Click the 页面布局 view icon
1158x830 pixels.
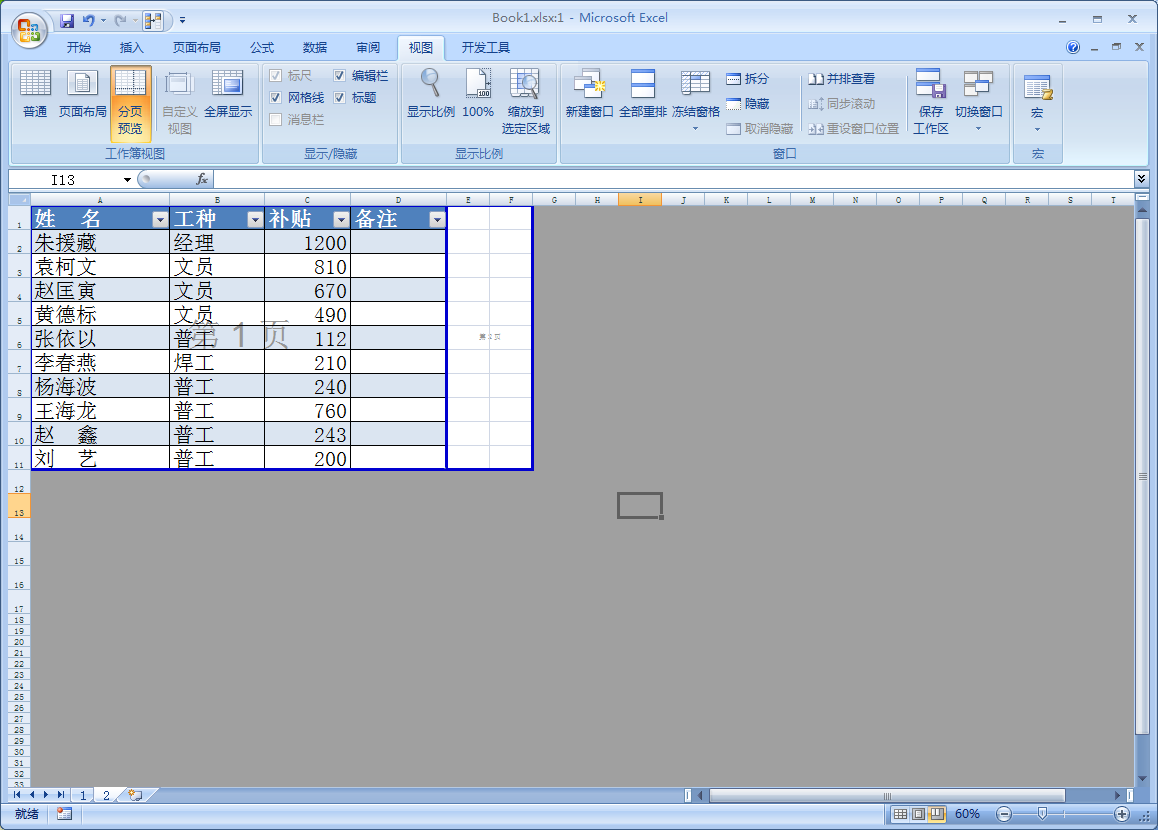tap(82, 93)
